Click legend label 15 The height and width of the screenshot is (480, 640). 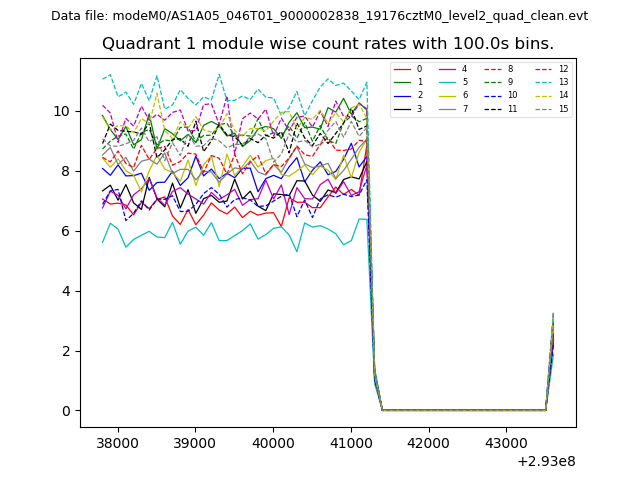tap(563, 108)
